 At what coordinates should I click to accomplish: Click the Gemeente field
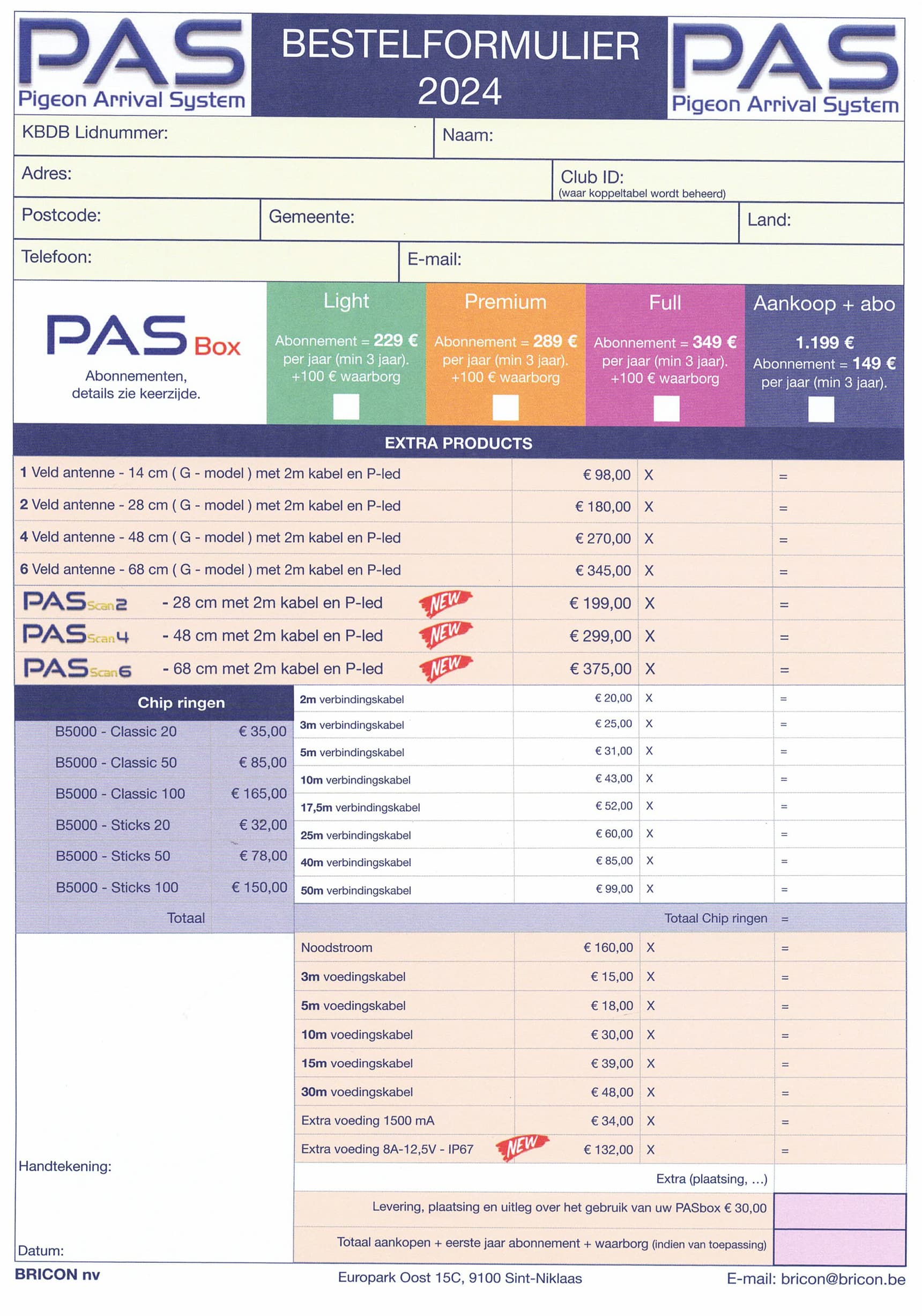point(499,220)
